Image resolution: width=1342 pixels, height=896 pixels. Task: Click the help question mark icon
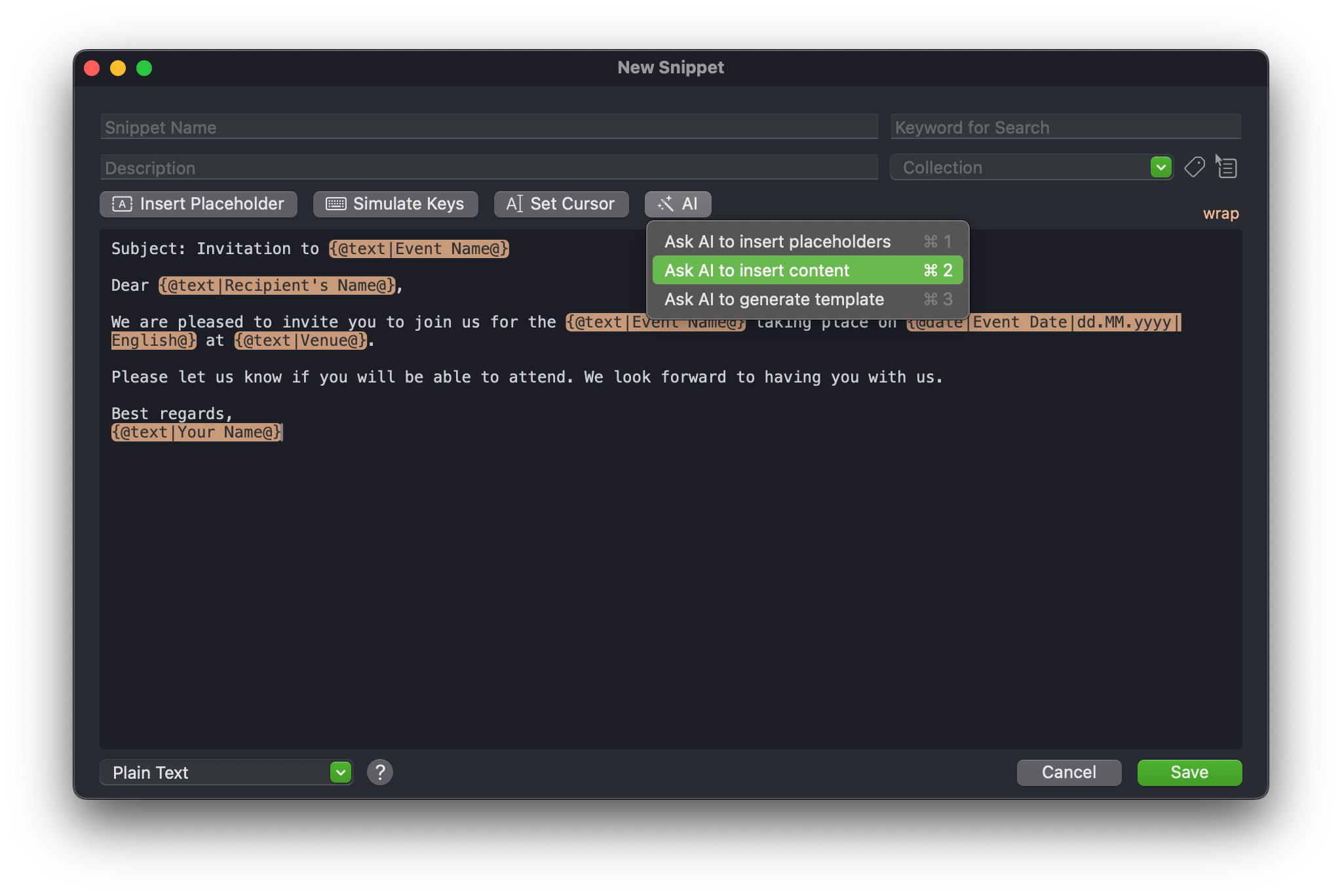tap(380, 772)
